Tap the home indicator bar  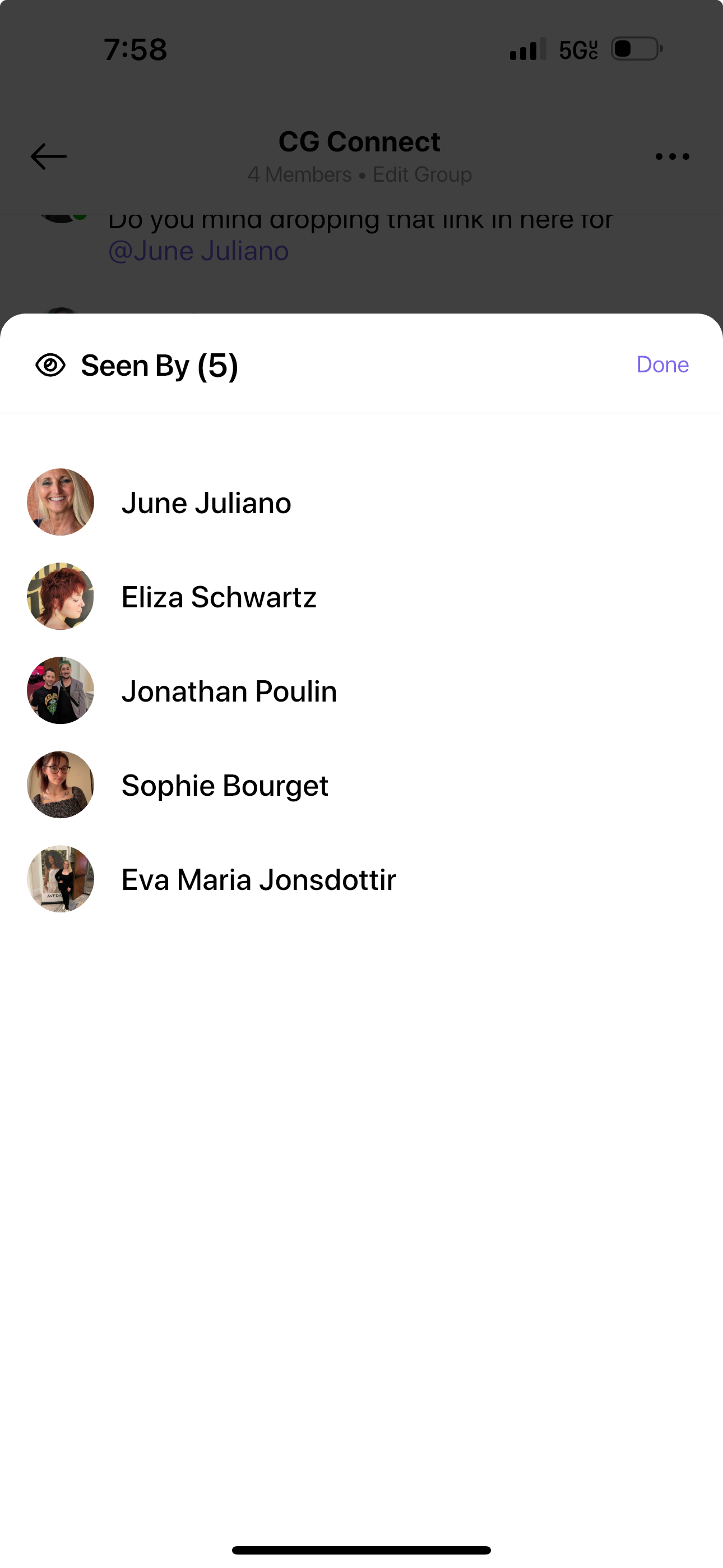click(361, 1549)
